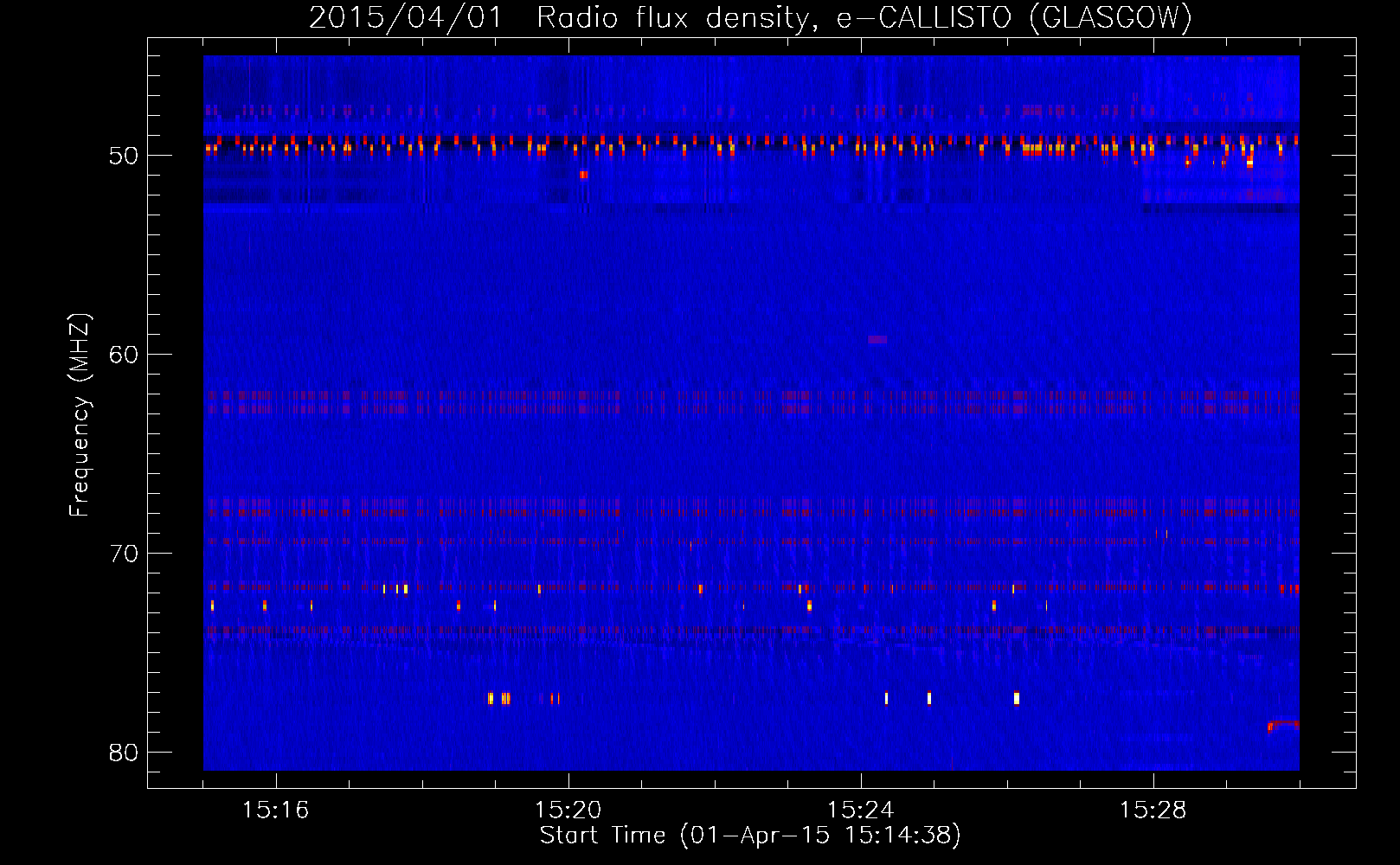Image resolution: width=1400 pixels, height=865 pixels.
Task: Click the 'Start Time (01-Apr-15 15:14:38)' label
Action: 750,836
